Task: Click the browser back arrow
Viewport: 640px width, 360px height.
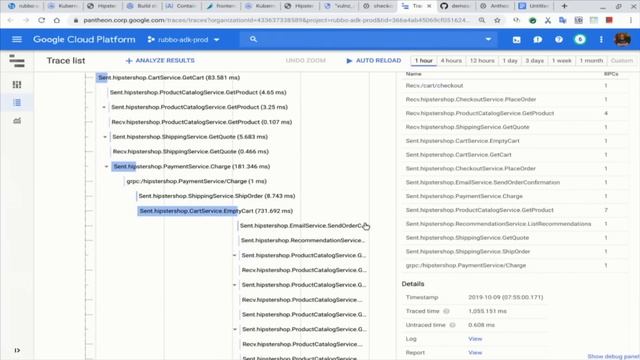Action: click(x=10, y=20)
